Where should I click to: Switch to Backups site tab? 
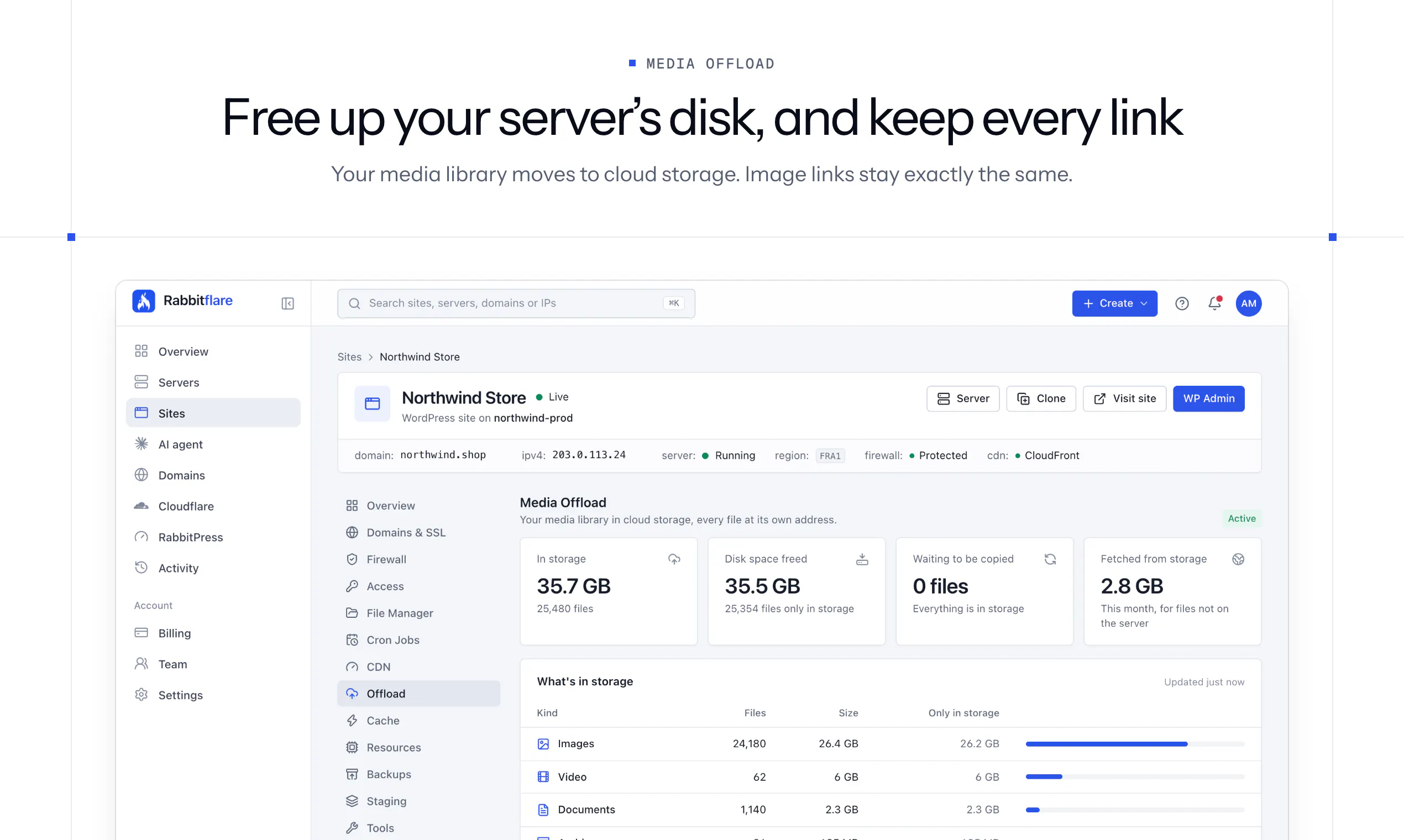(x=418, y=774)
